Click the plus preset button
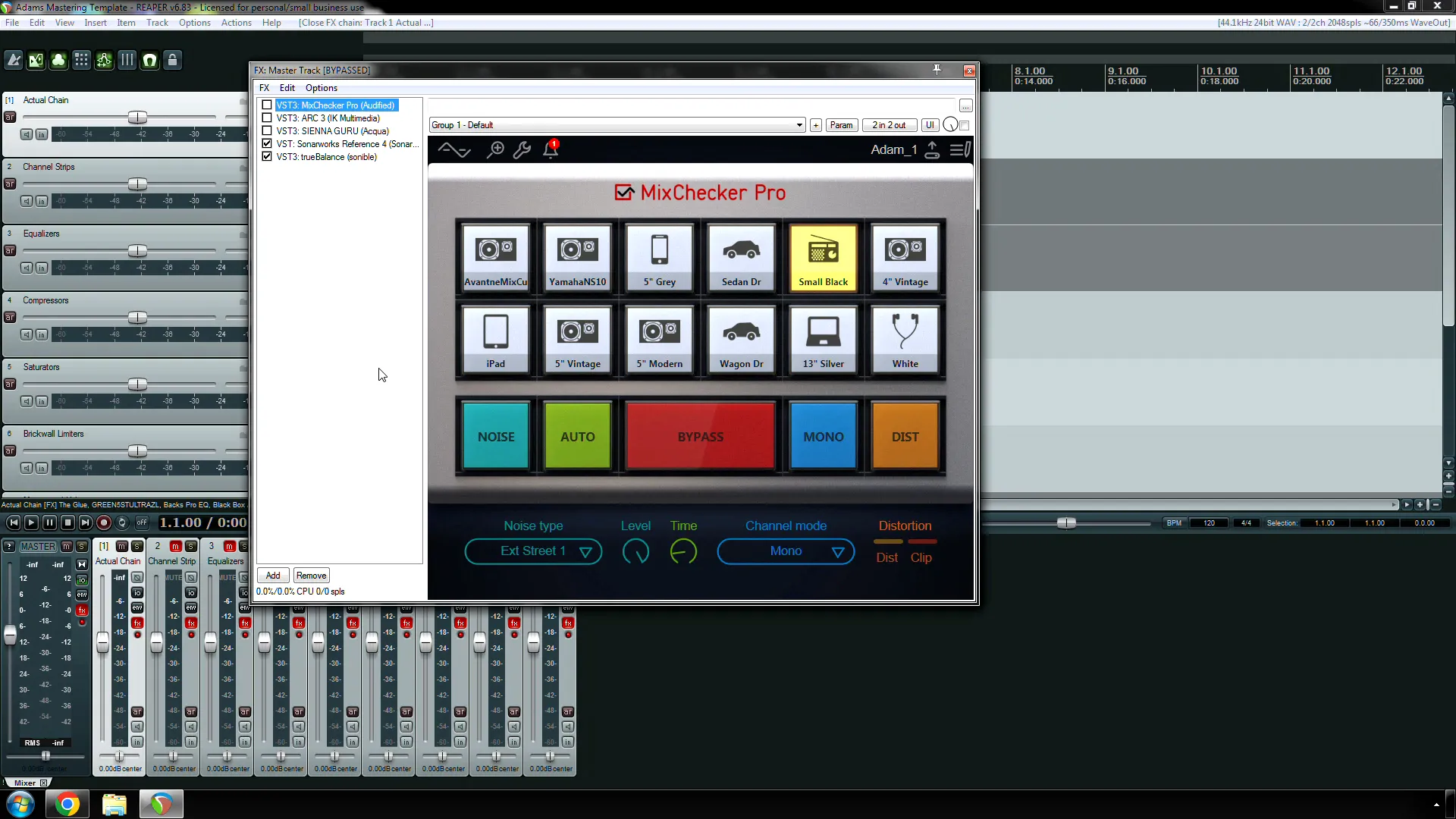The image size is (1456, 819). 816,125
